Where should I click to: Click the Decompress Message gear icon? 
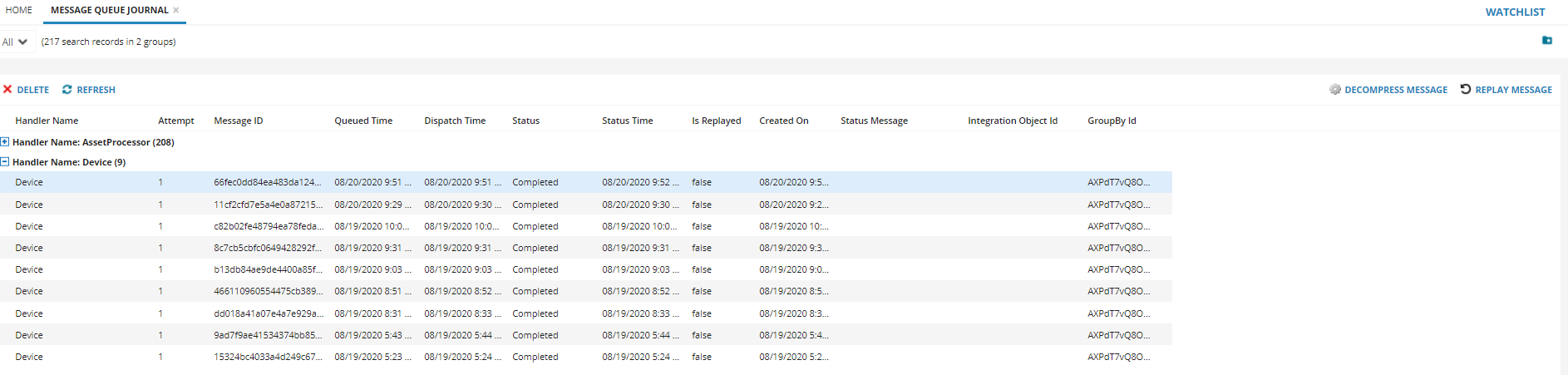pos(1335,90)
